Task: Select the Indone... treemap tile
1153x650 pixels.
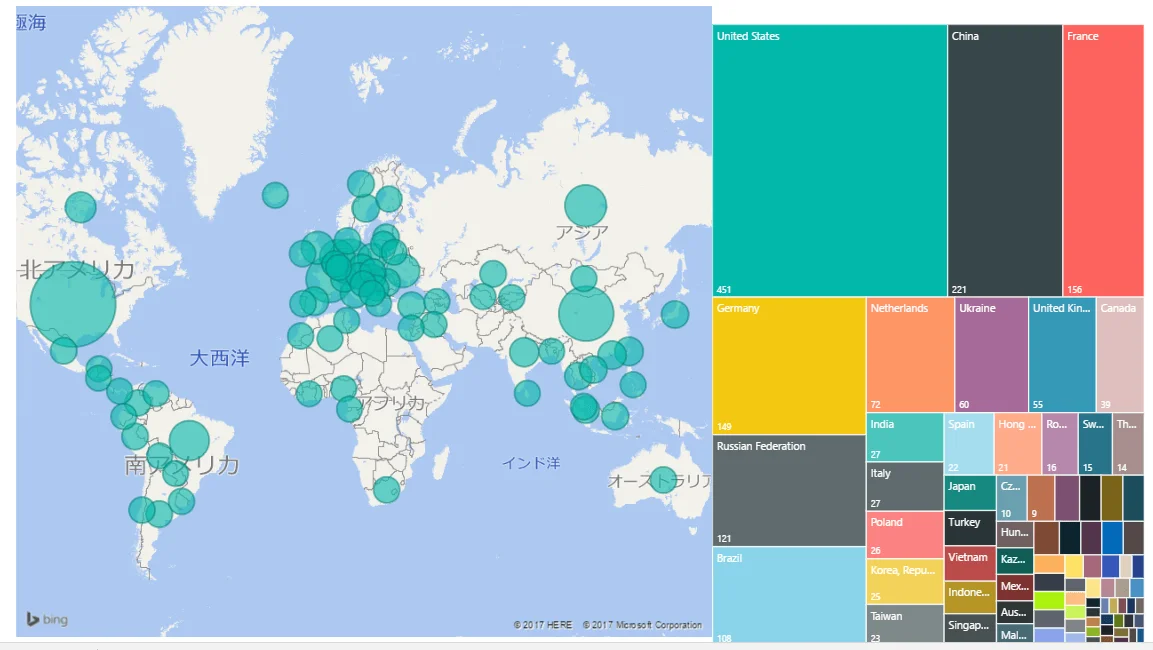Action: coord(970,597)
